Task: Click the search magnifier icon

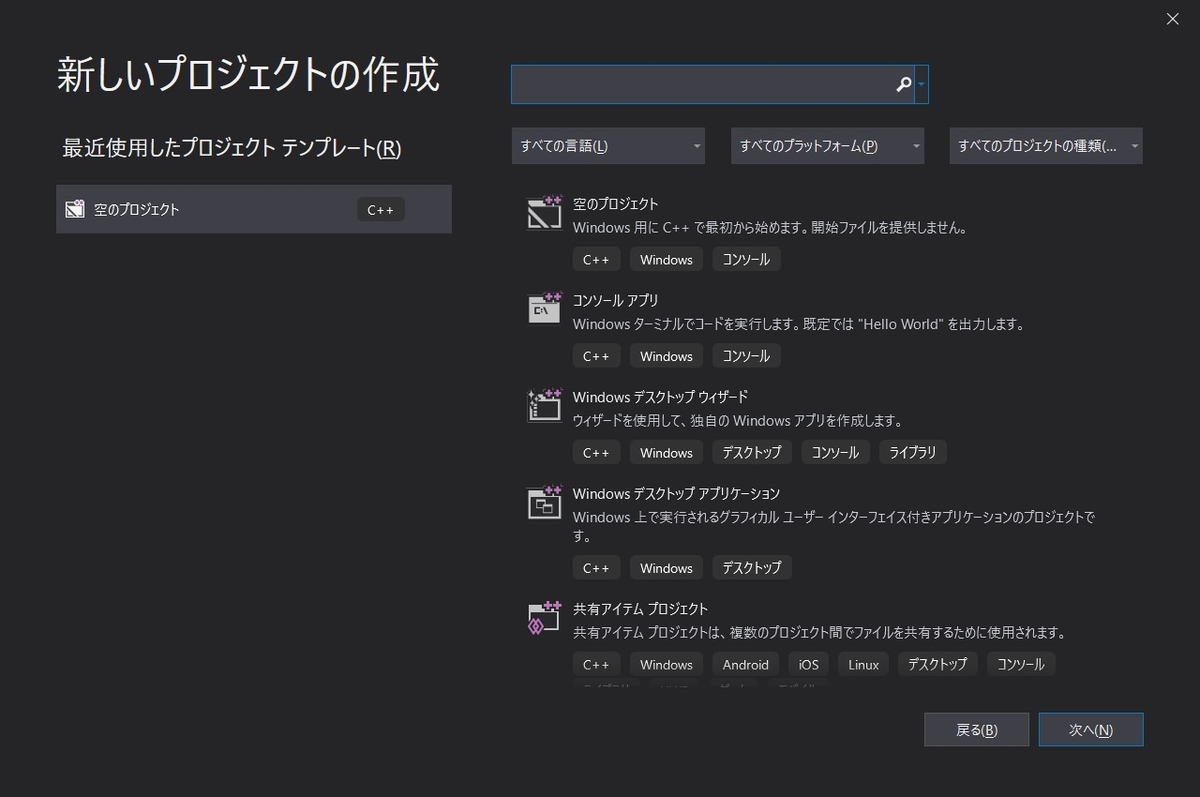Action: pyautogui.click(x=903, y=85)
